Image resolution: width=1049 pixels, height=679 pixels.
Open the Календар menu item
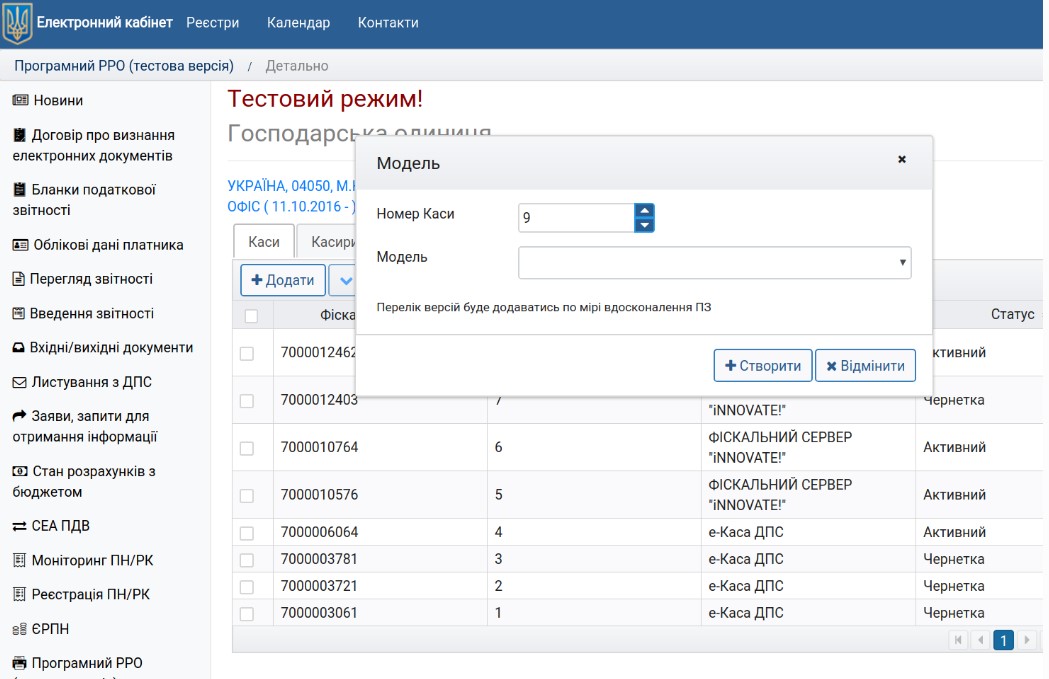[x=298, y=22]
